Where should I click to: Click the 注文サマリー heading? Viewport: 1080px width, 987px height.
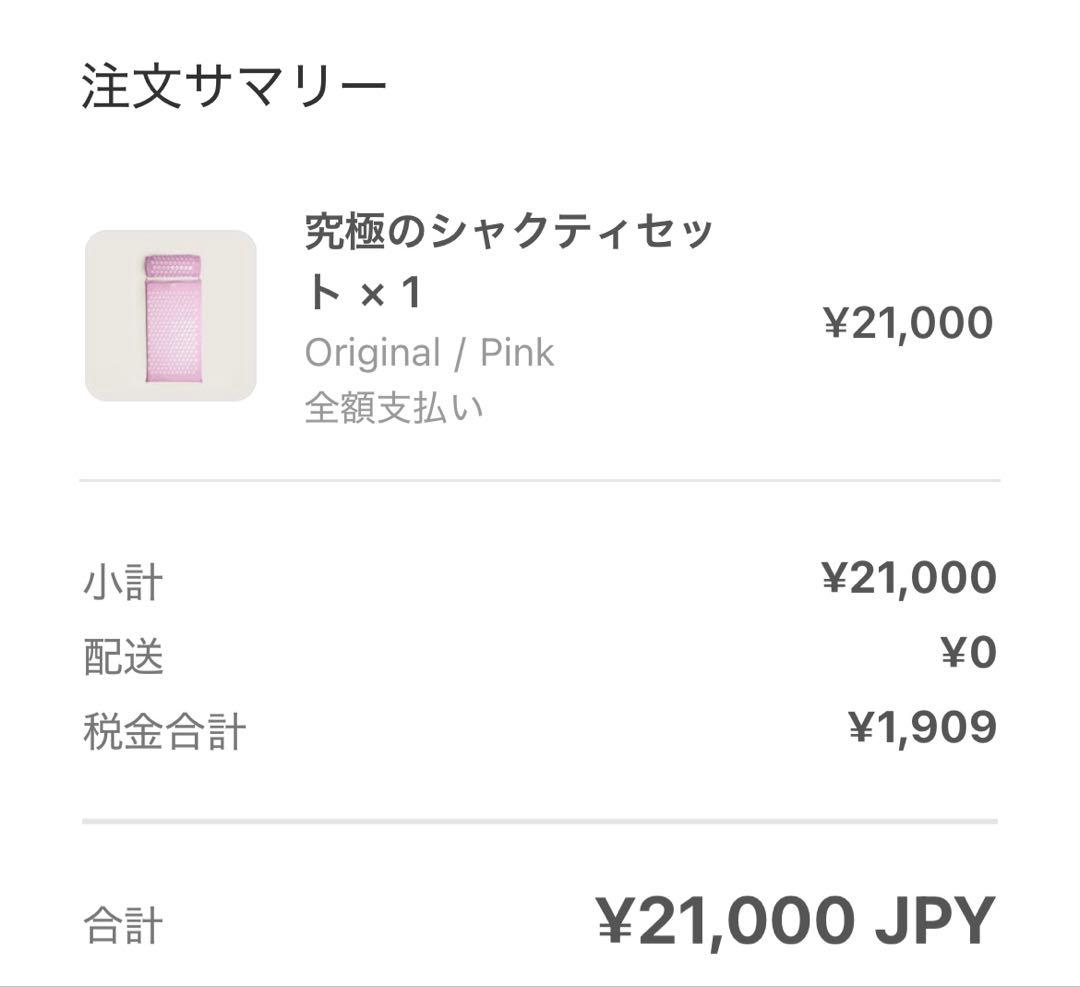(x=234, y=88)
